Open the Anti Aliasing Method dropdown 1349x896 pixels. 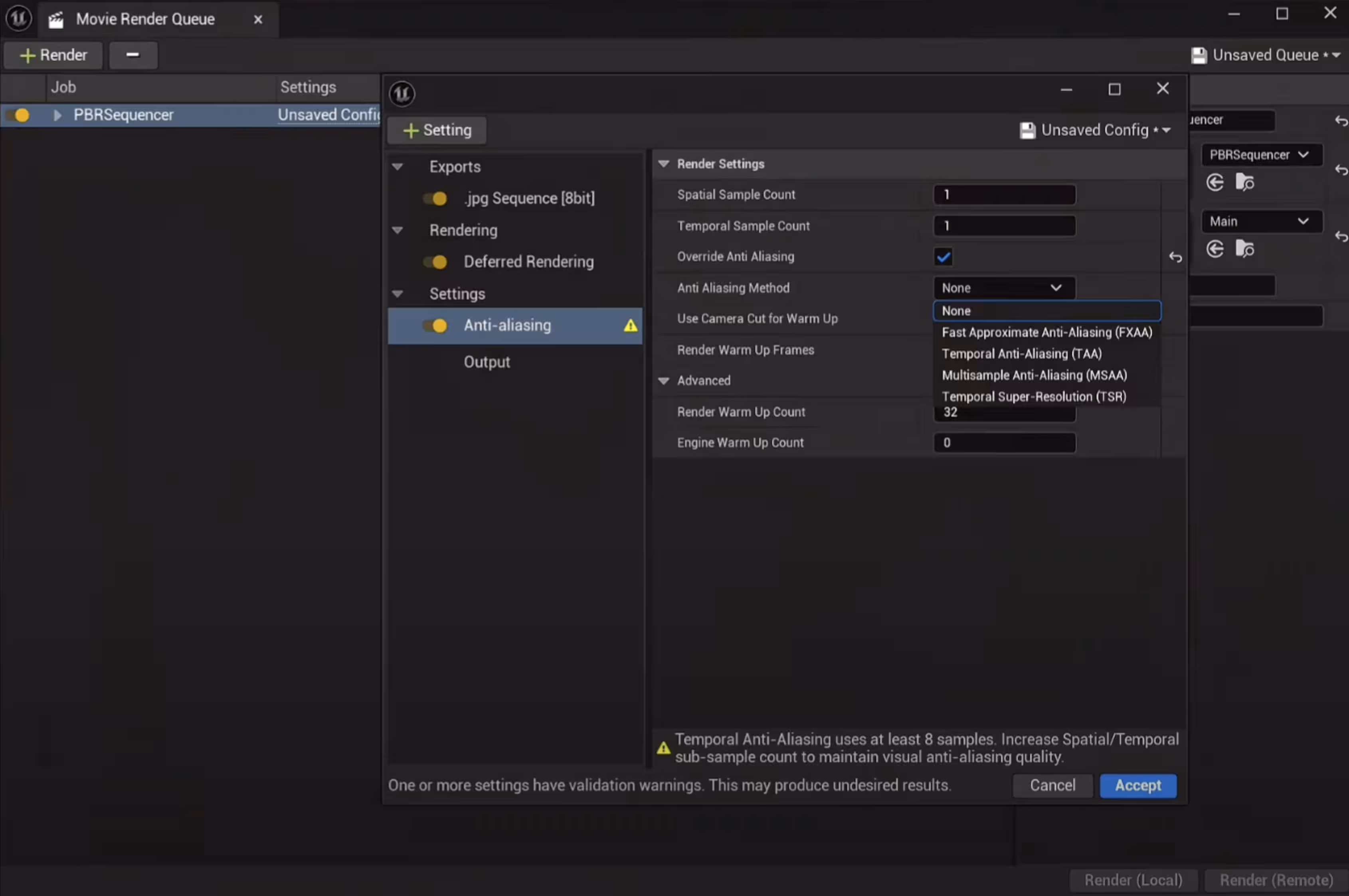point(1004,288)
